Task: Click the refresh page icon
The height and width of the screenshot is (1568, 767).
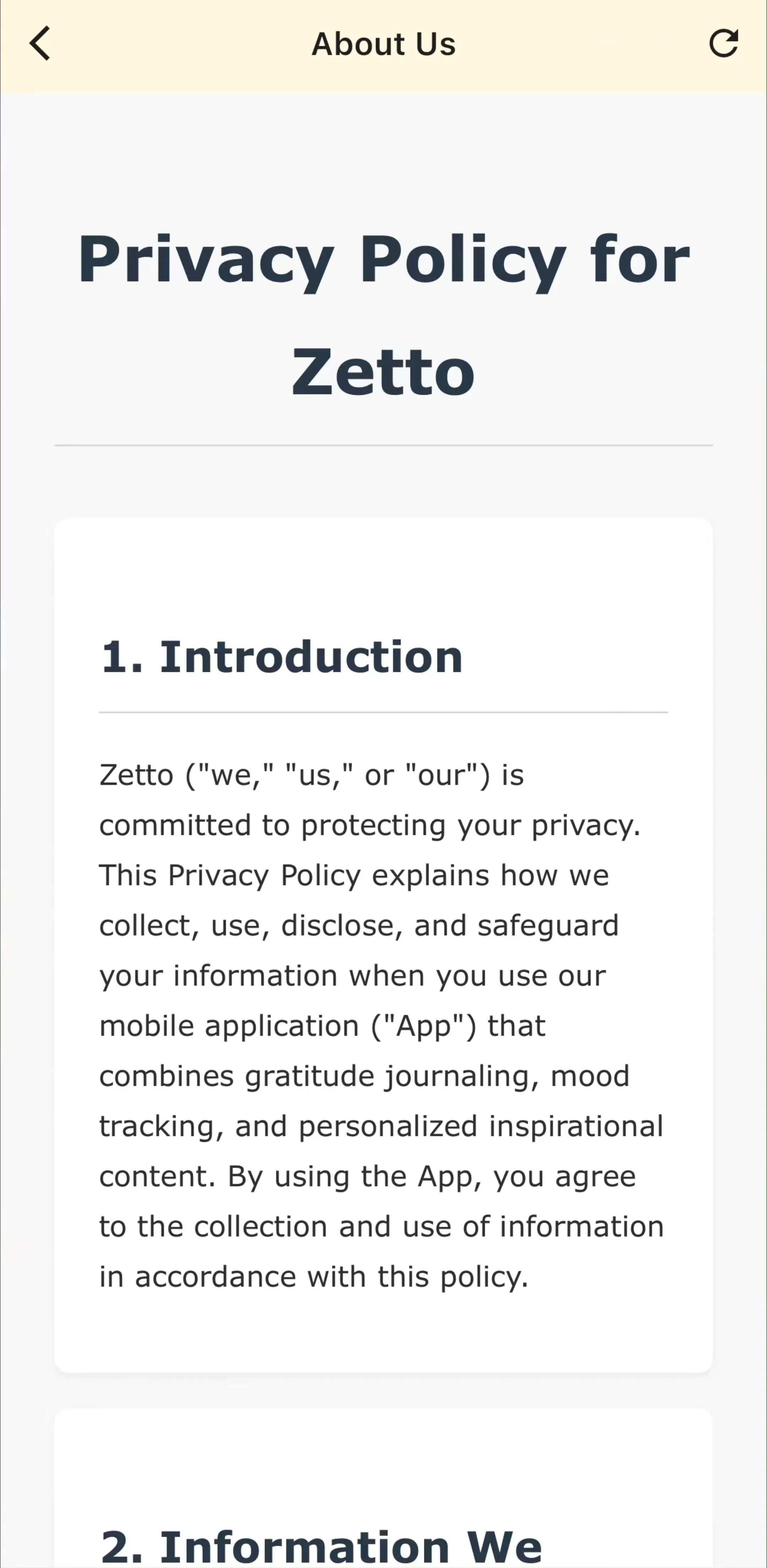Action: pos(724,43)
